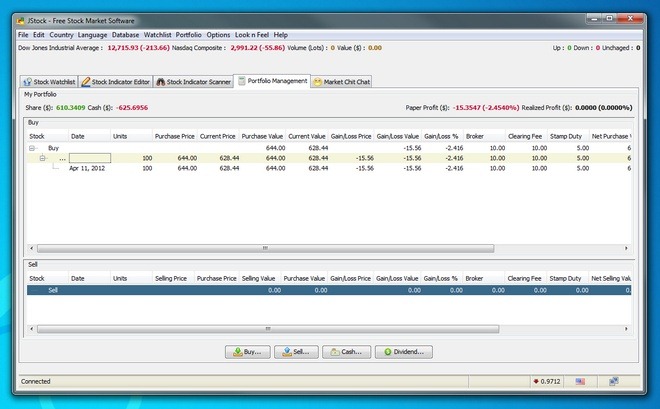Open the Language menu

point(92,35)
